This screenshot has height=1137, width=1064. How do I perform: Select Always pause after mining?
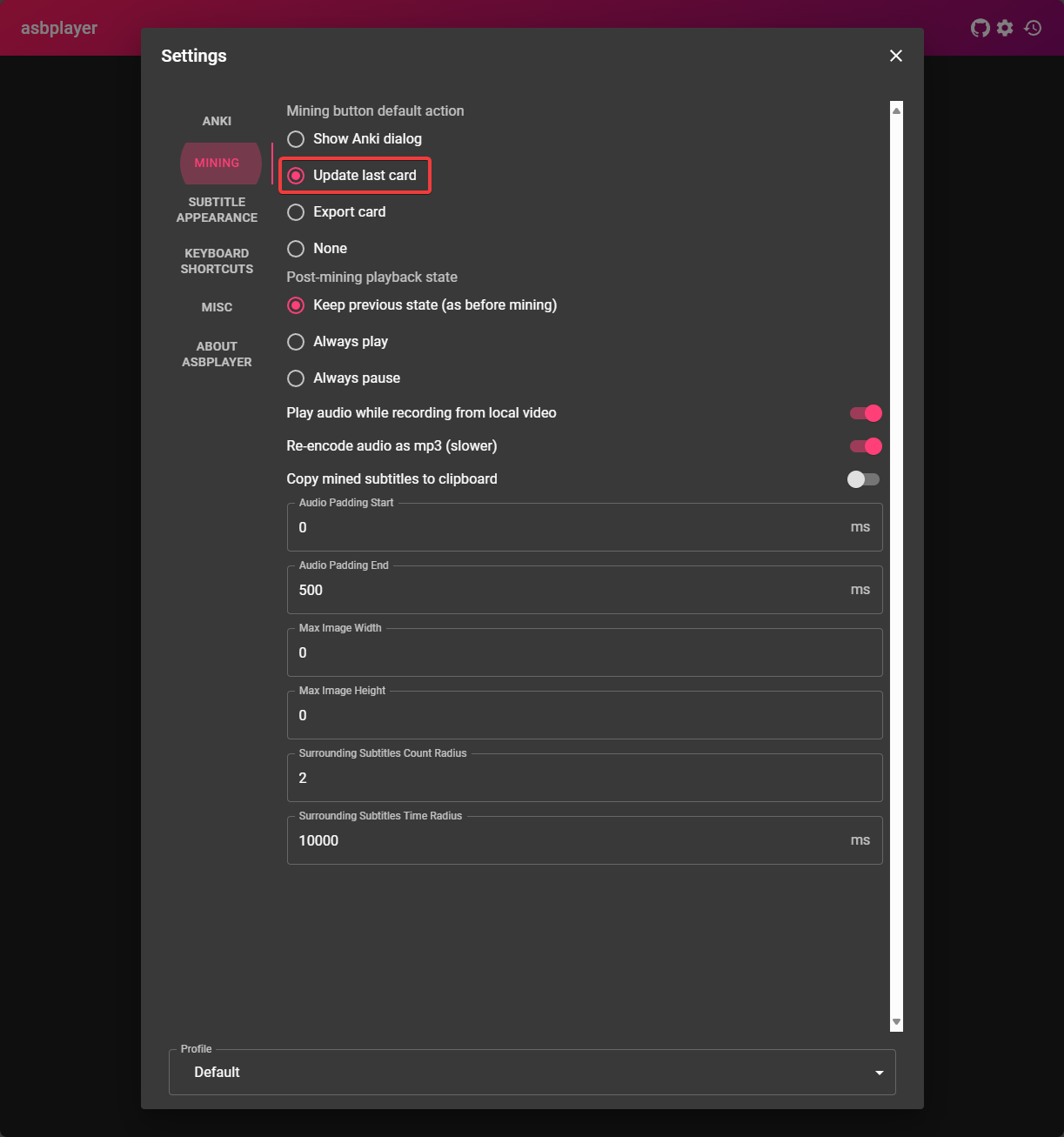[x=296, y=378]
